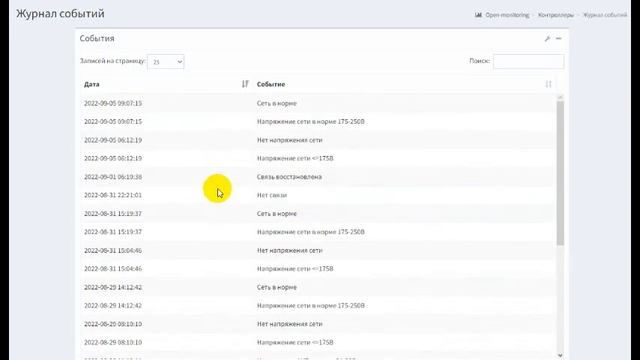This screenshot has width=640, height=360.
Task: Select Напряжение сети в норме 175-250В at 15:19:37
Action: 311,232
